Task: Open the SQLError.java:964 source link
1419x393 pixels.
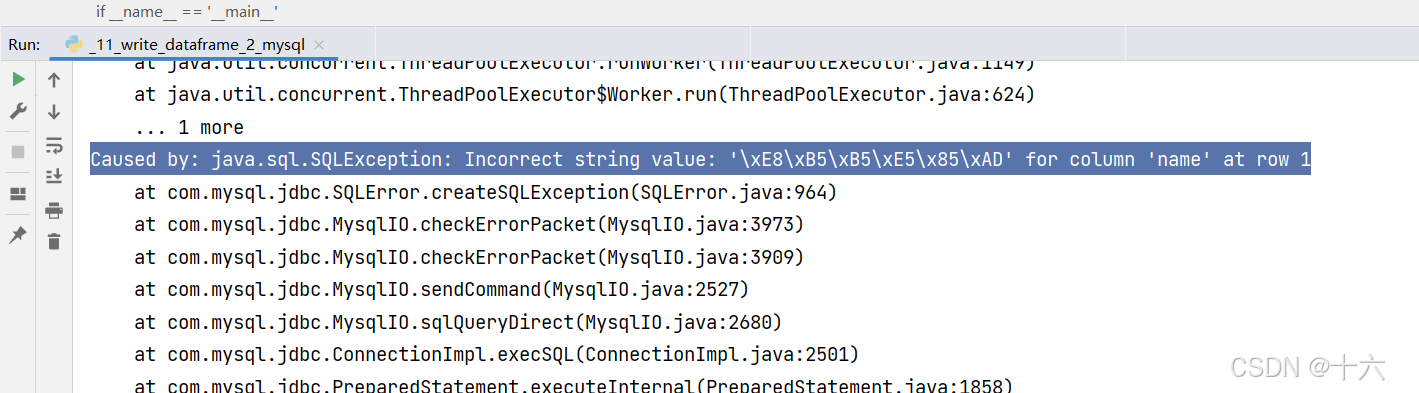Action: 734,192
